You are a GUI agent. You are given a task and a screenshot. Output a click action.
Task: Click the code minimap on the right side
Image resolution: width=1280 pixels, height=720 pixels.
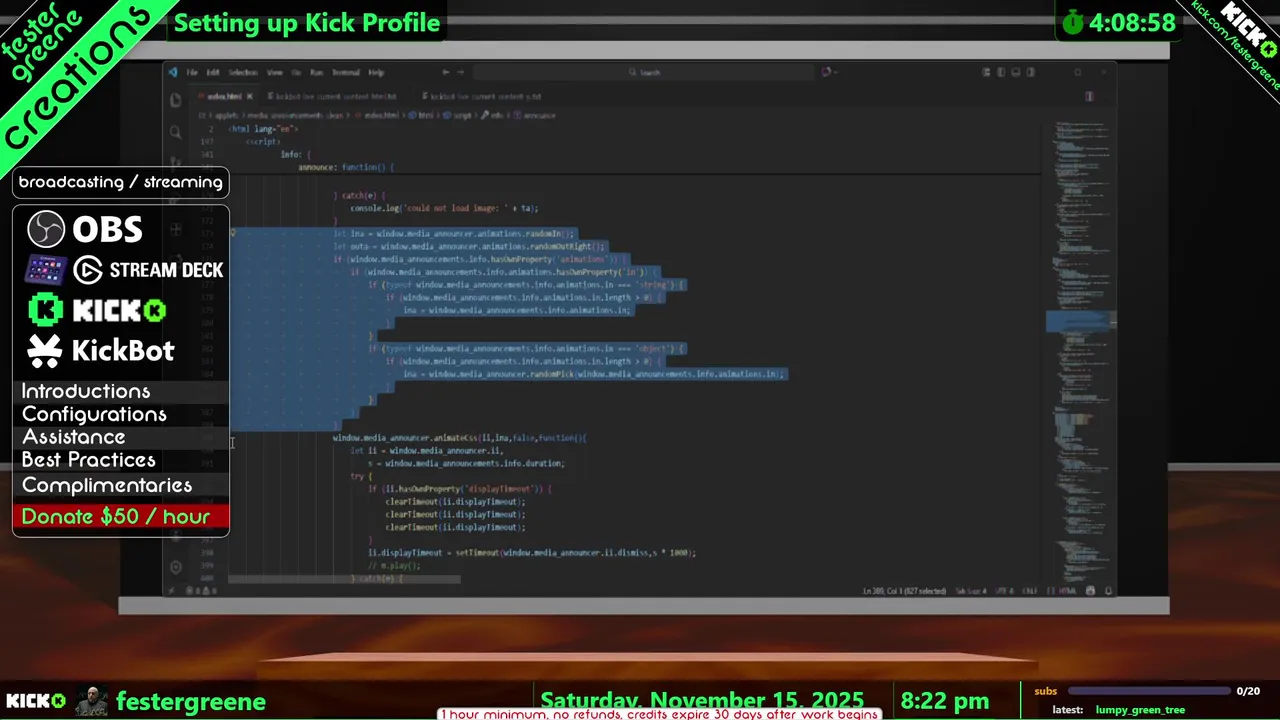pyautogui.click(x=1080, y=350)
